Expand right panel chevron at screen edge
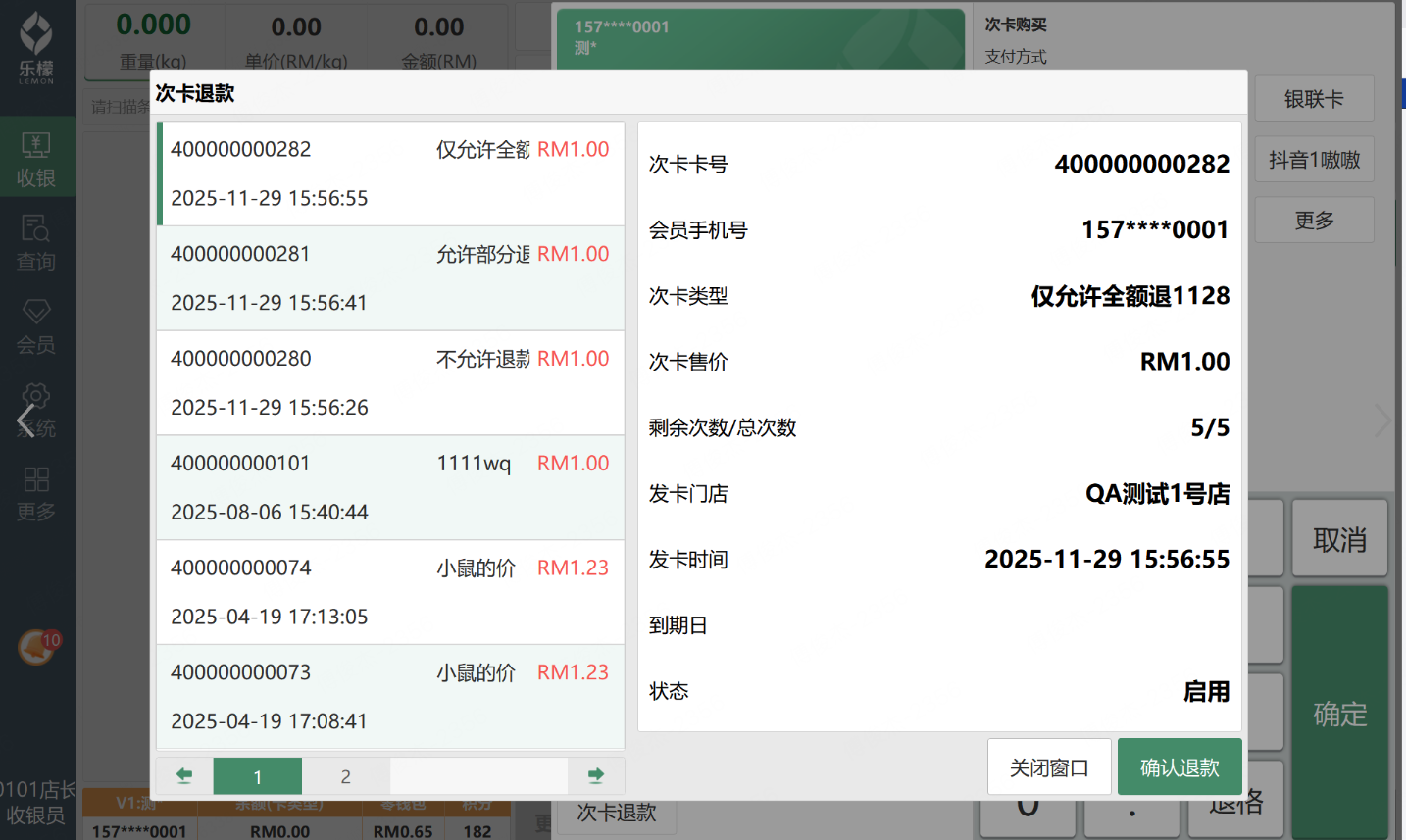 tap(1382, 421)
